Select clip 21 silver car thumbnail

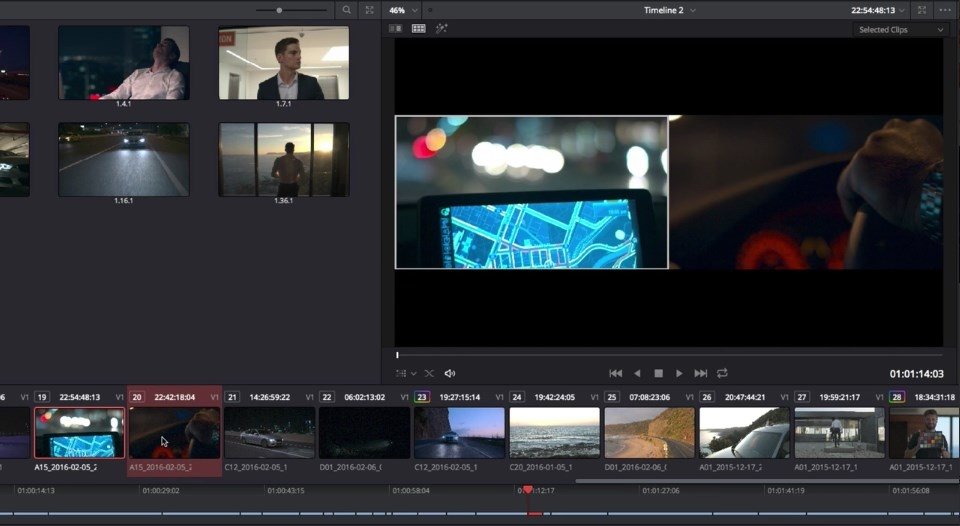click(x=269, y=433)
